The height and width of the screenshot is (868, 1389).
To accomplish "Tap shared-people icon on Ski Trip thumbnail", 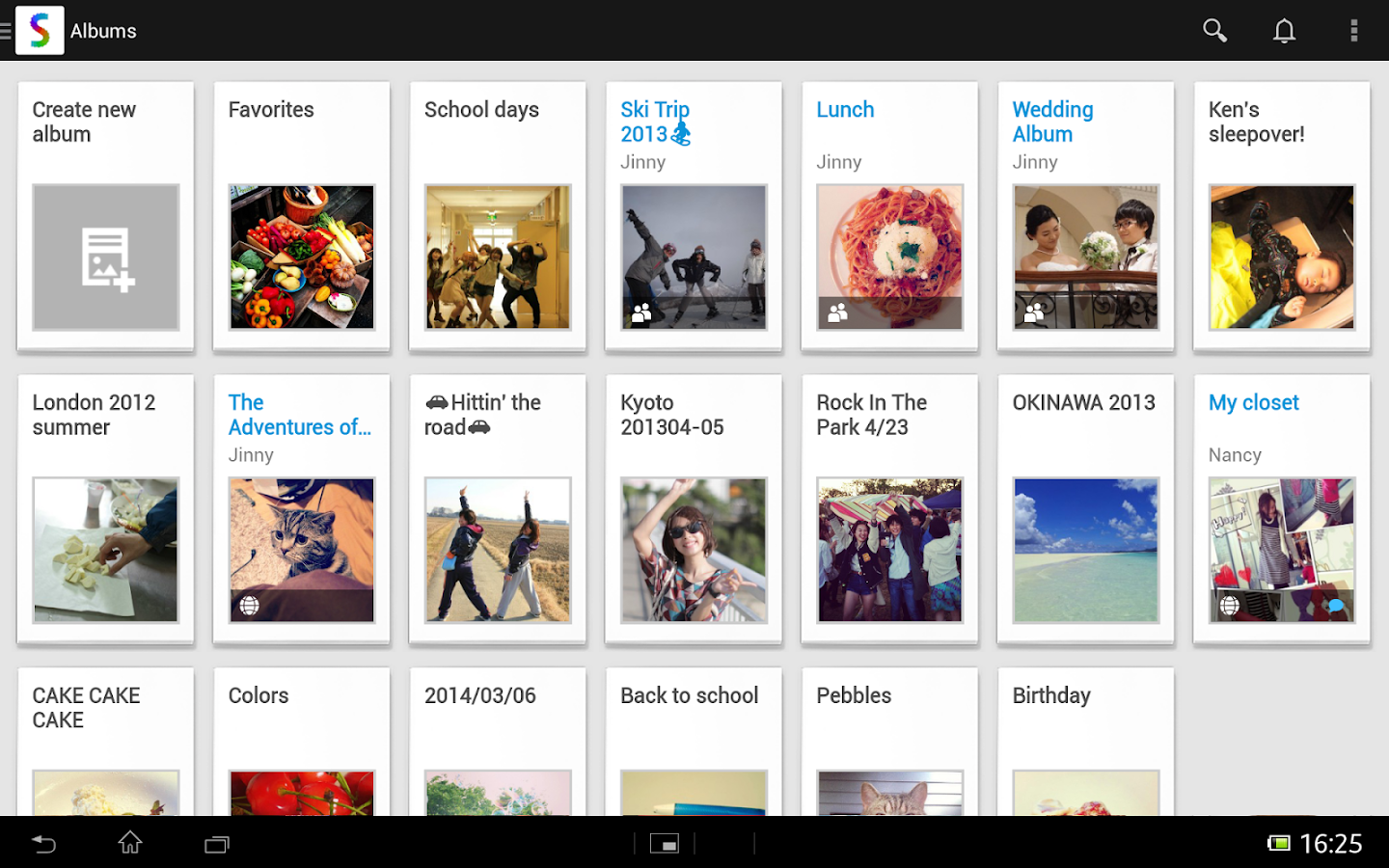I will (x=641, y=312).
